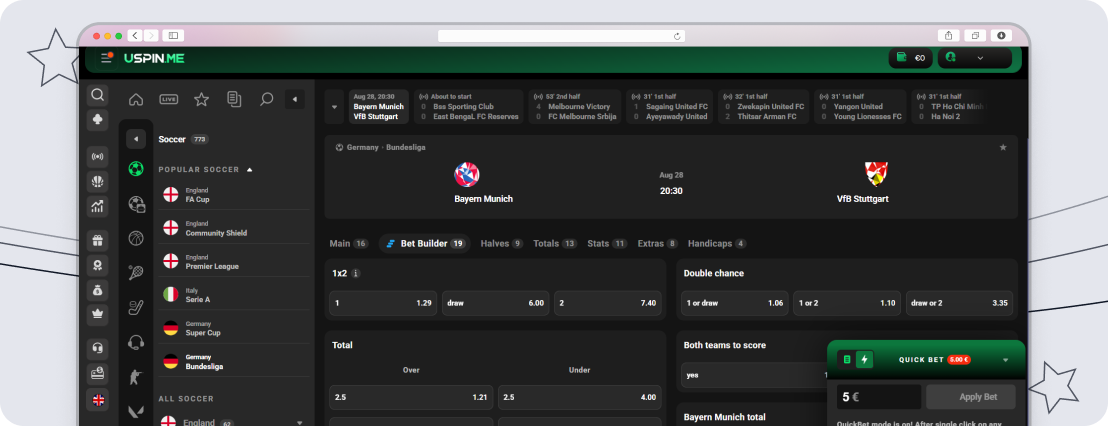Select the ice hockey stick sport icon
This screenshot has height=426, width=1108.
[x=136, y=307]
